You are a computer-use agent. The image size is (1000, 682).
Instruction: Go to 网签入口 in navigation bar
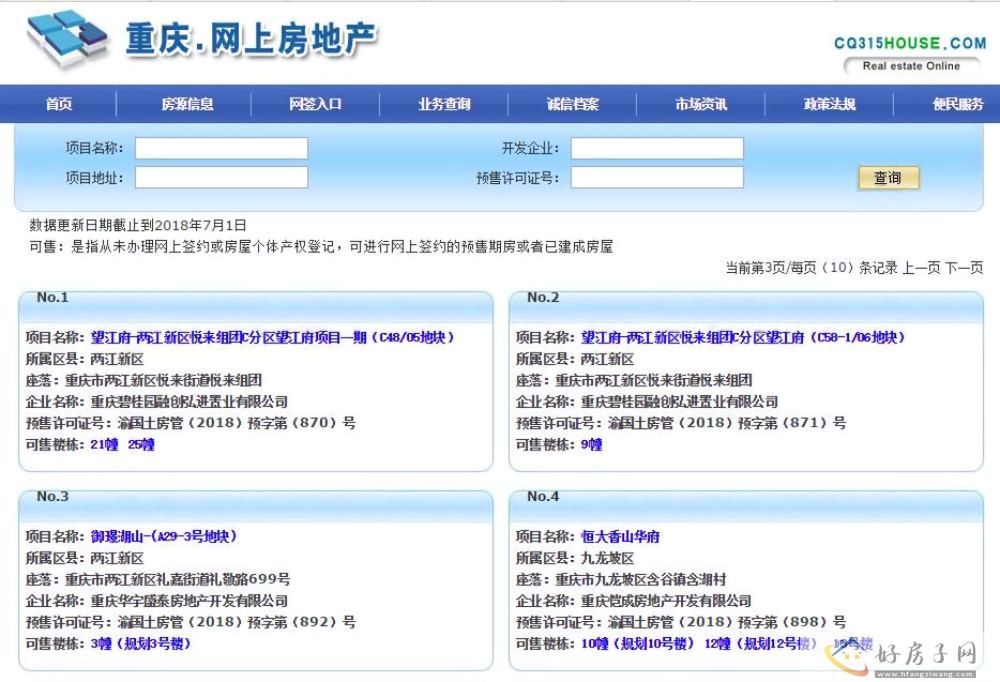[316, 104]
